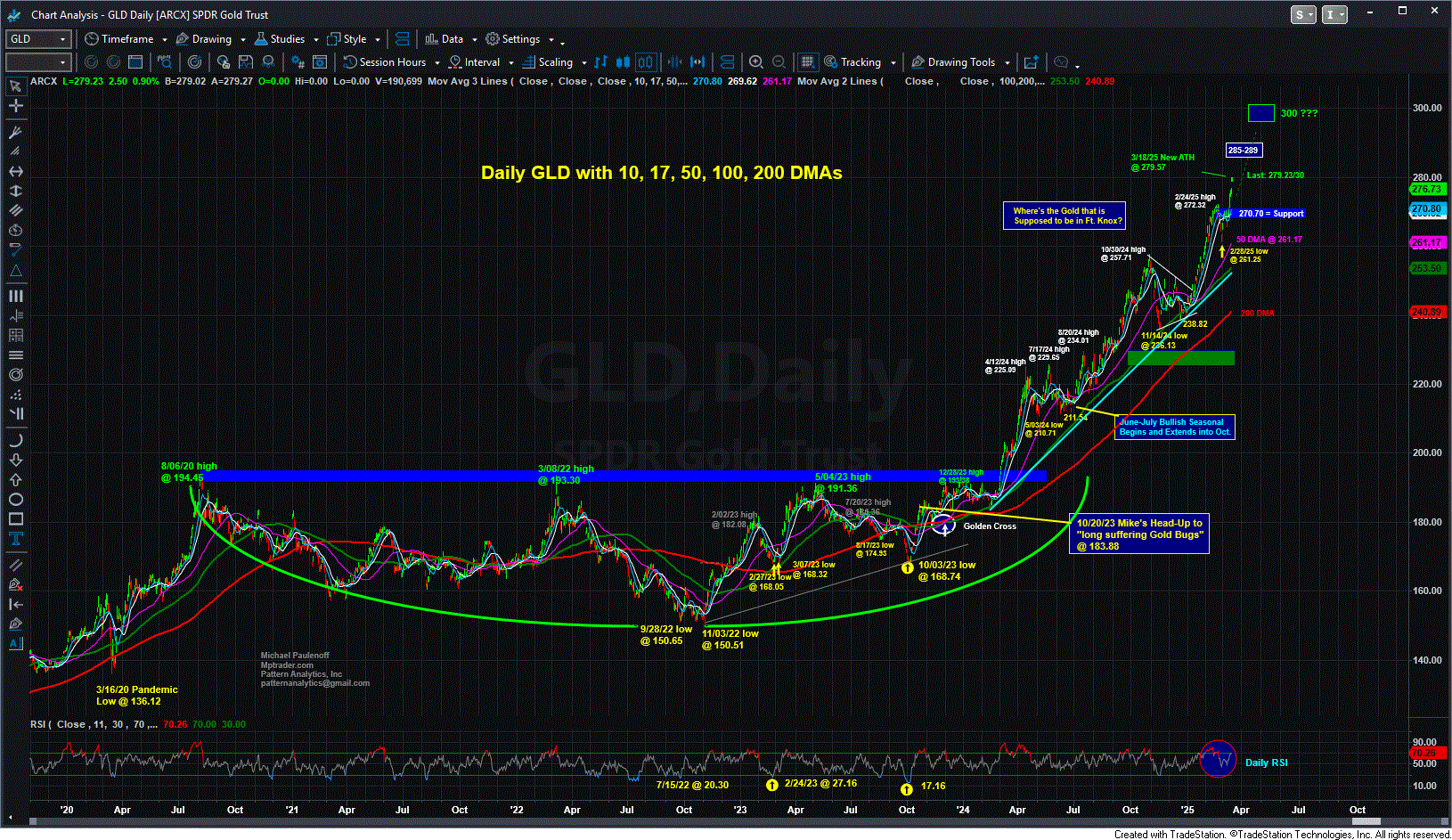Screen dimensions: 1452x840
Task: Choose the rectangle drawing tool
Action: pyautogui.click(x=15, y=518)
